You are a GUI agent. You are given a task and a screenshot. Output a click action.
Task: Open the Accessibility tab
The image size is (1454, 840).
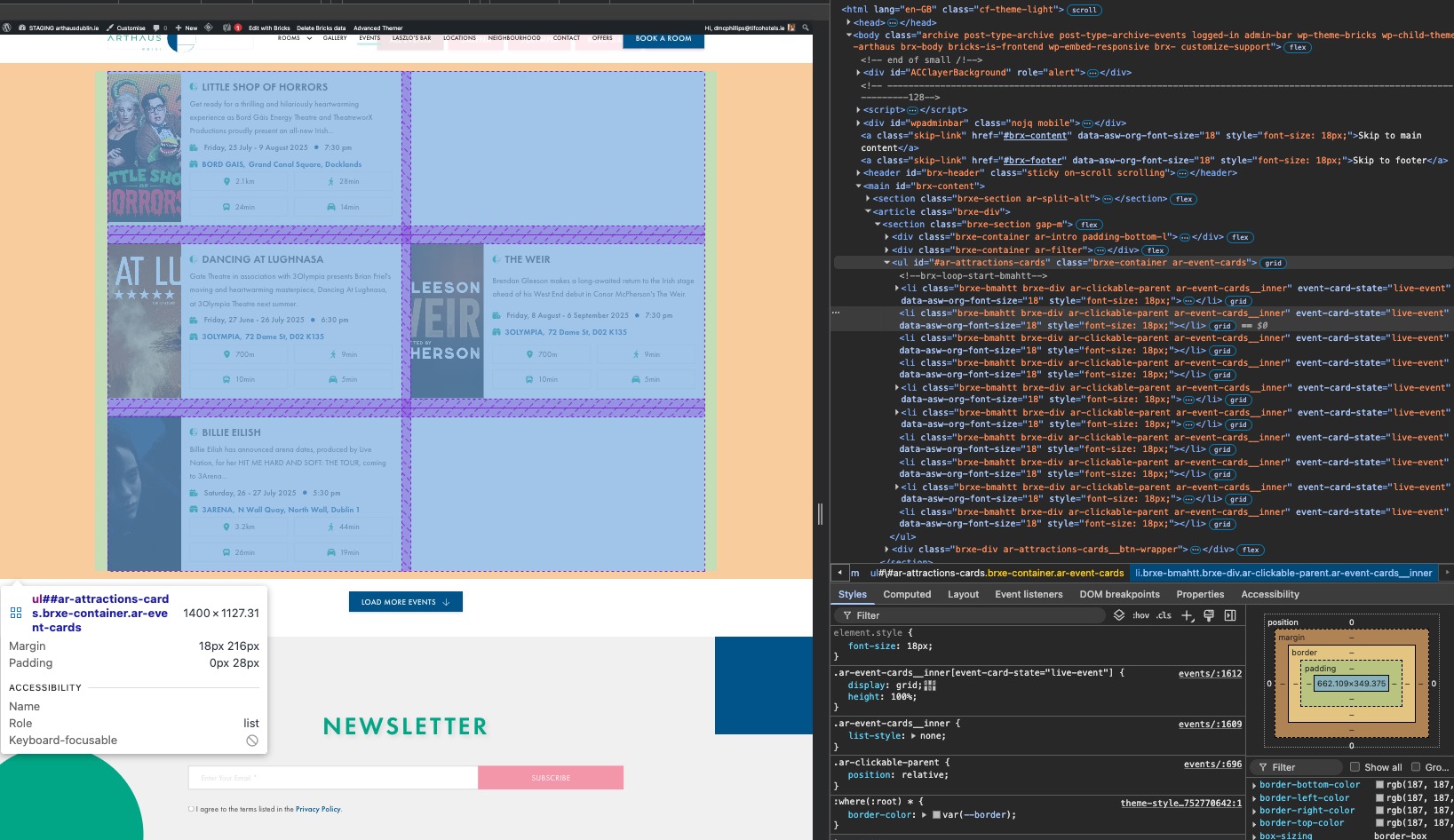(1270, 594)
